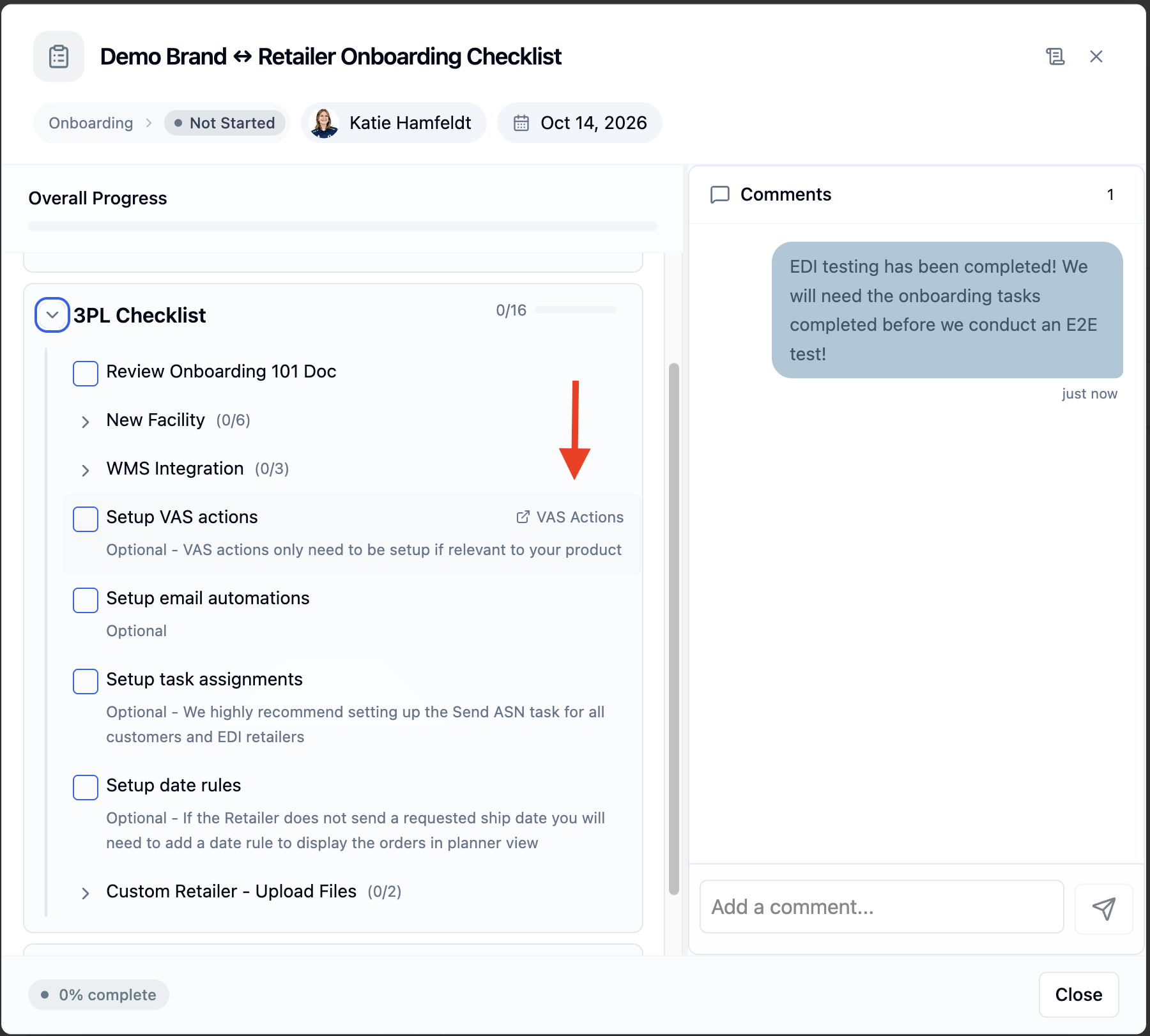Mark Setup date rules as done
Viewport: 1150px width, 1036px height.
(x=86, y=787)
